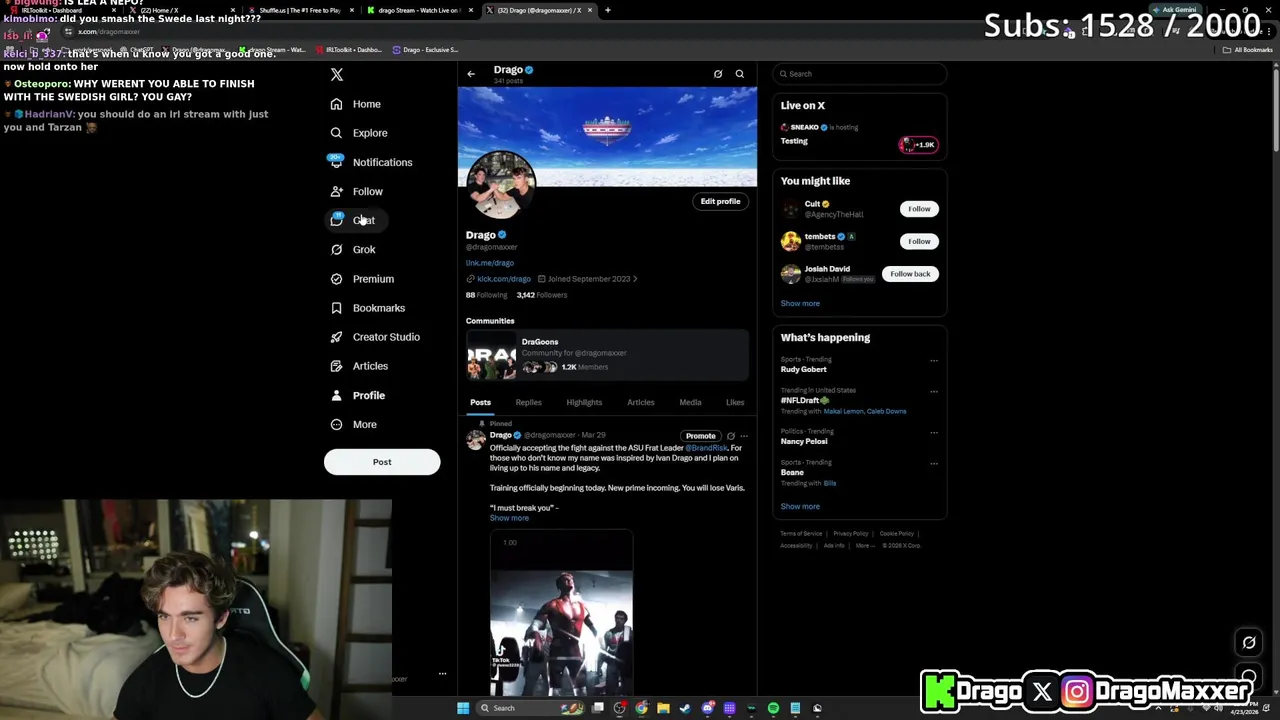
Task: Open the Follow people icon in sidebar
Action: pos(336,191)
